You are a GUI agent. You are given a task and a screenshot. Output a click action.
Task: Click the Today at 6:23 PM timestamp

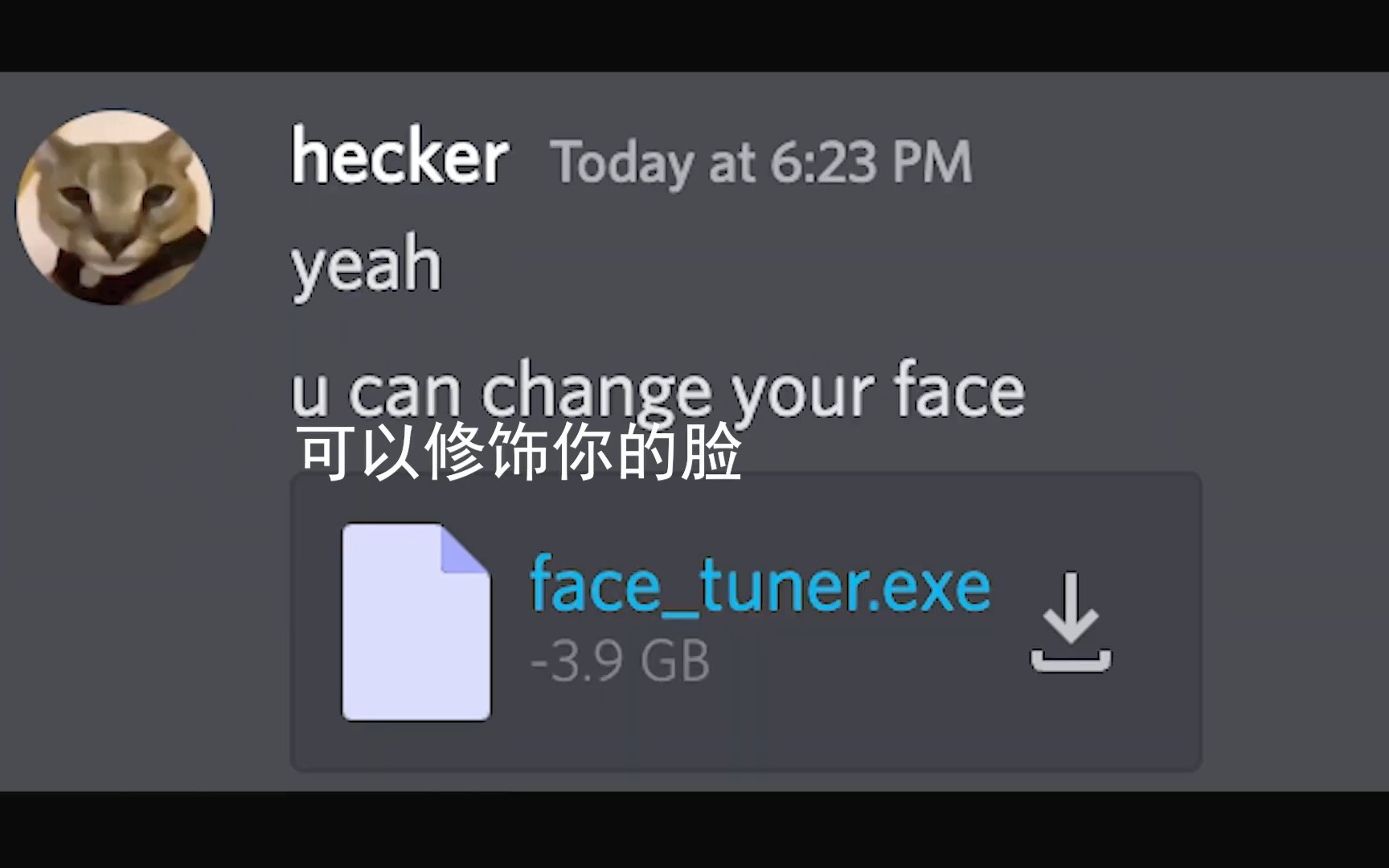click(x=760, y=162)
